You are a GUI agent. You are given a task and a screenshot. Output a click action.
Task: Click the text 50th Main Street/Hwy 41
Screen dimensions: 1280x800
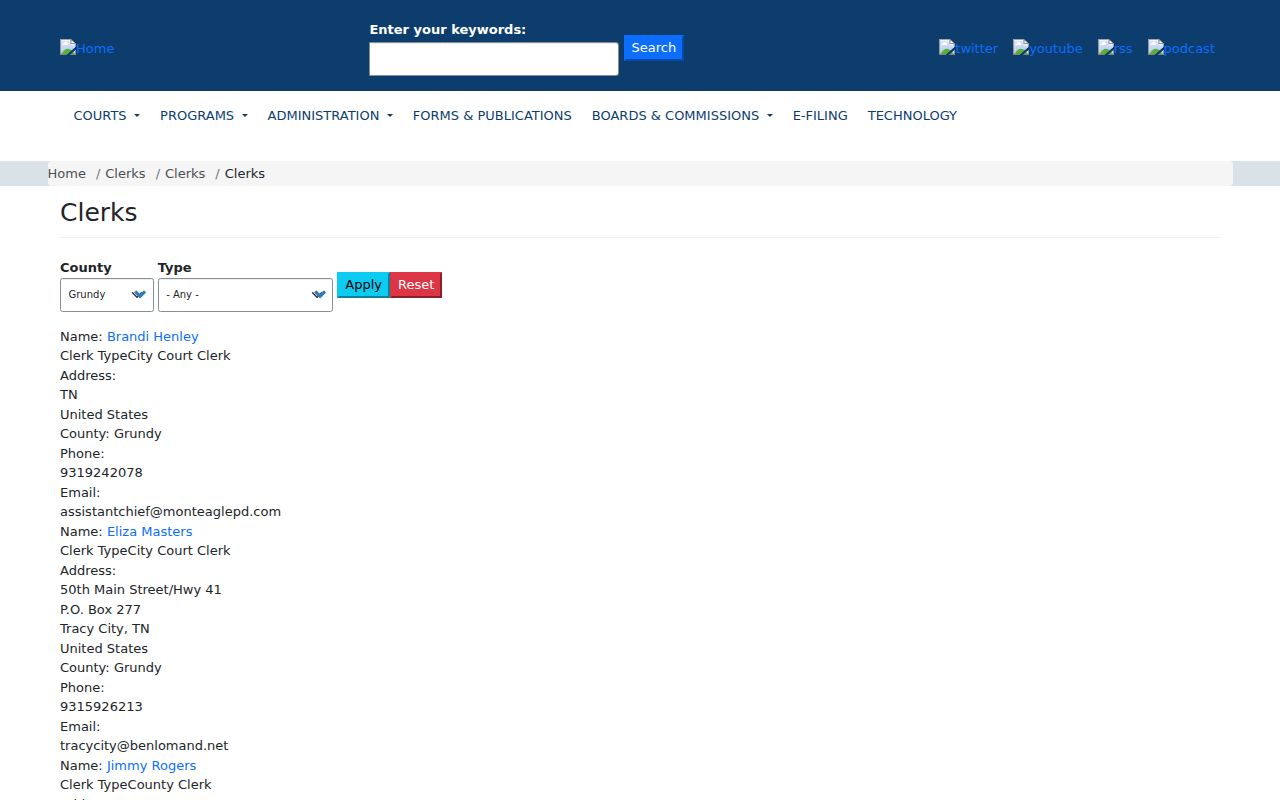141,589
